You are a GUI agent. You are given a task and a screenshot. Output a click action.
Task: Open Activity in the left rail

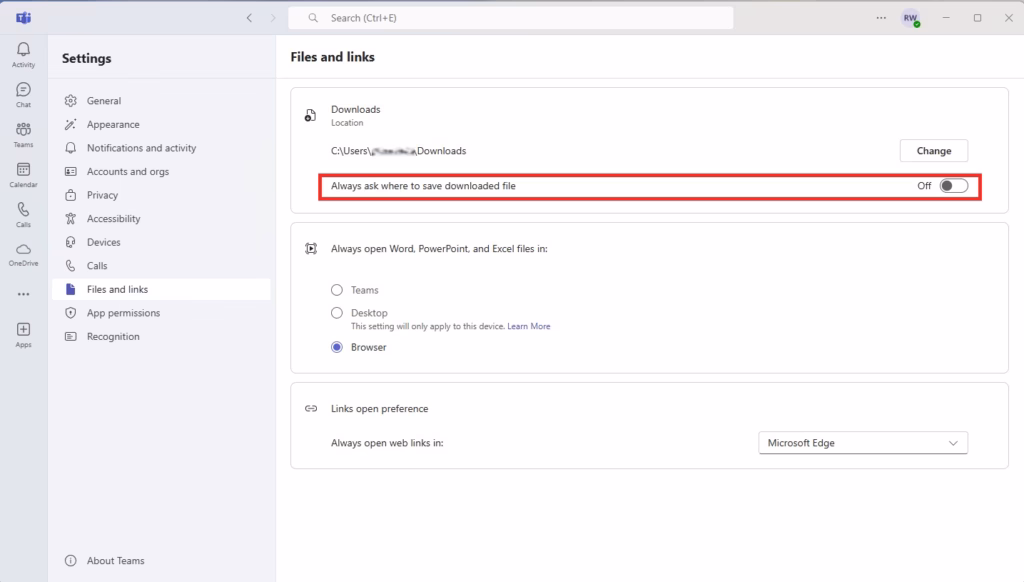pos(24,55)
